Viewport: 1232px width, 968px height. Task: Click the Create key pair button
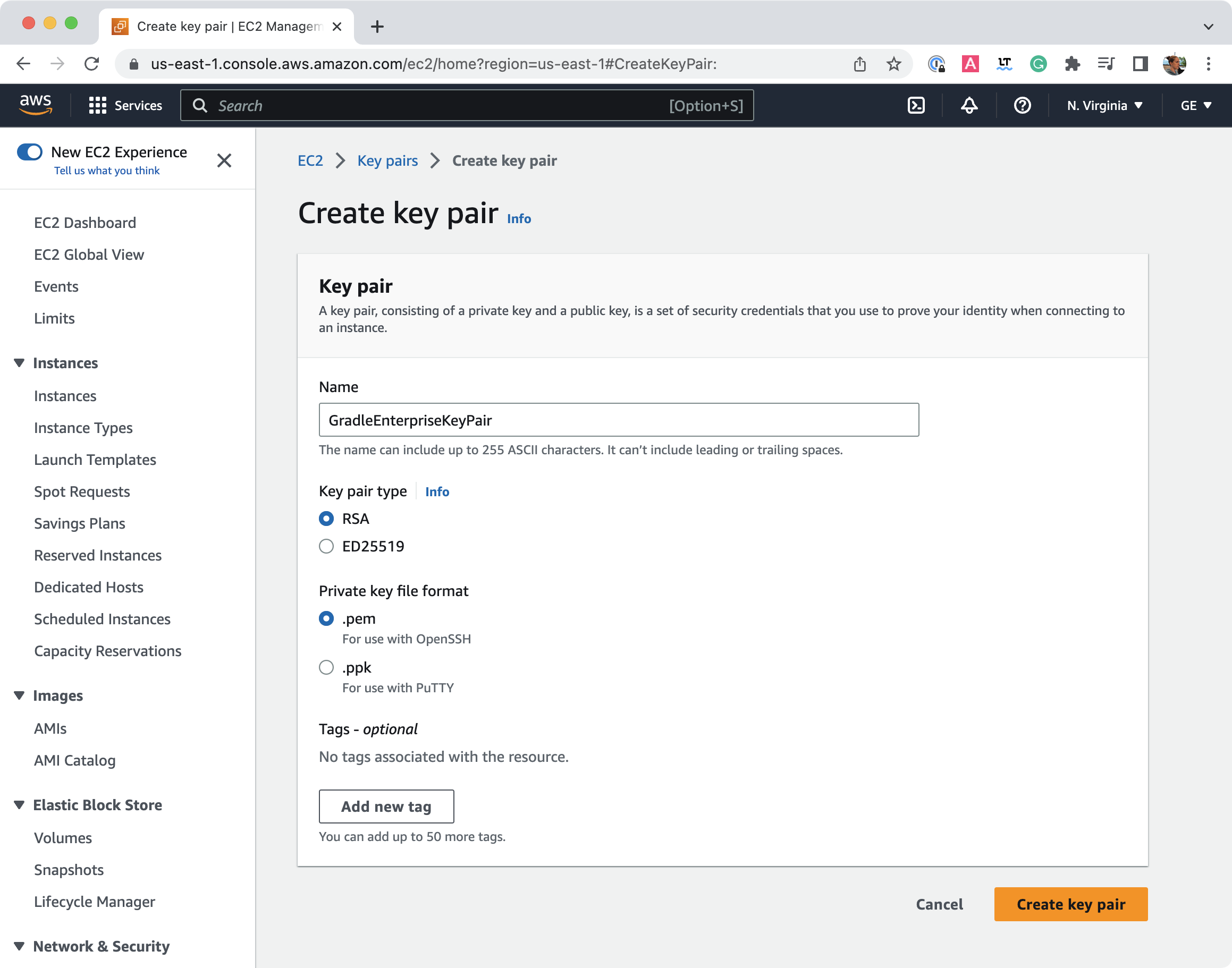coord(1070,904)
